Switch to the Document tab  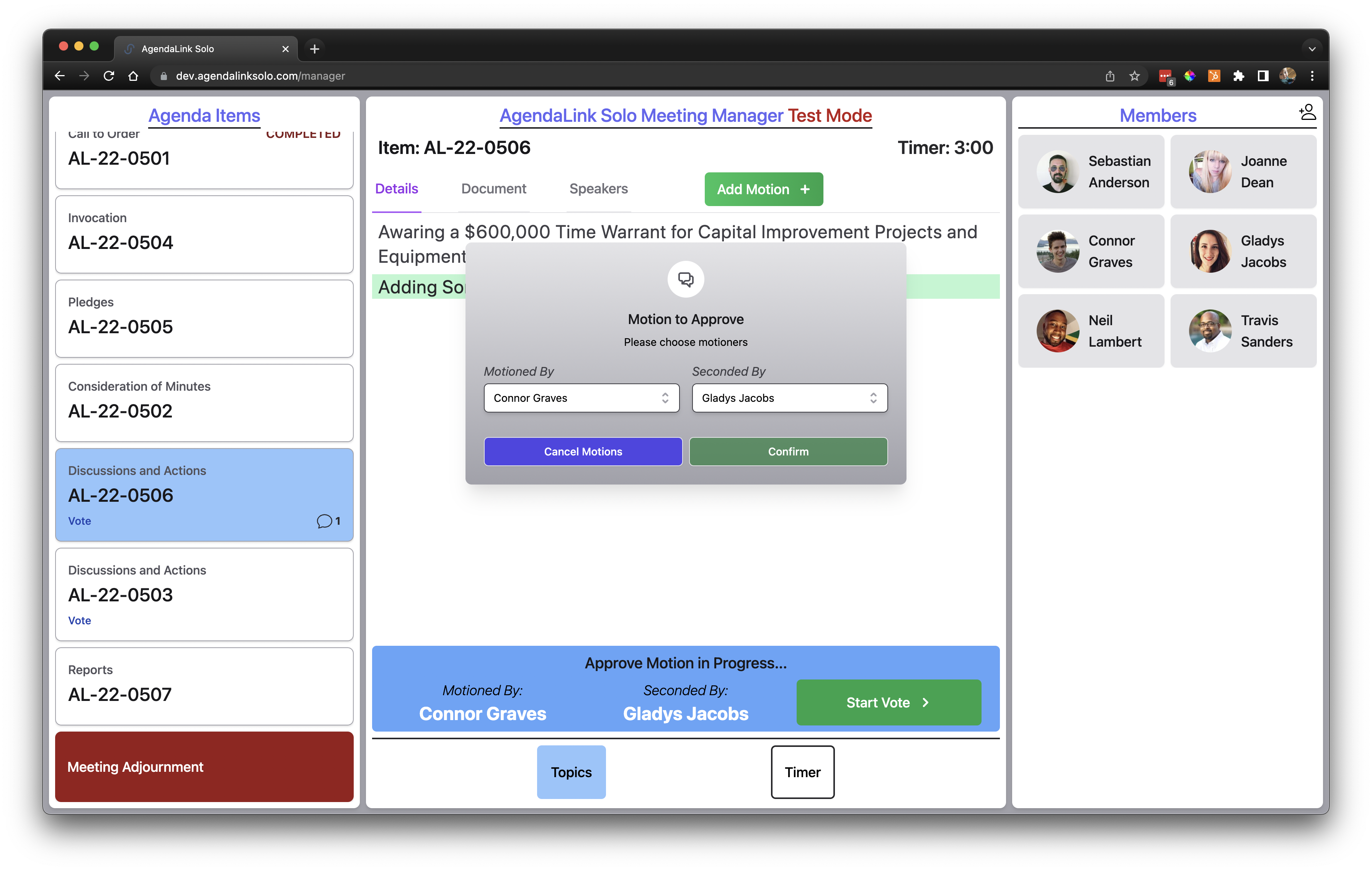493,189
